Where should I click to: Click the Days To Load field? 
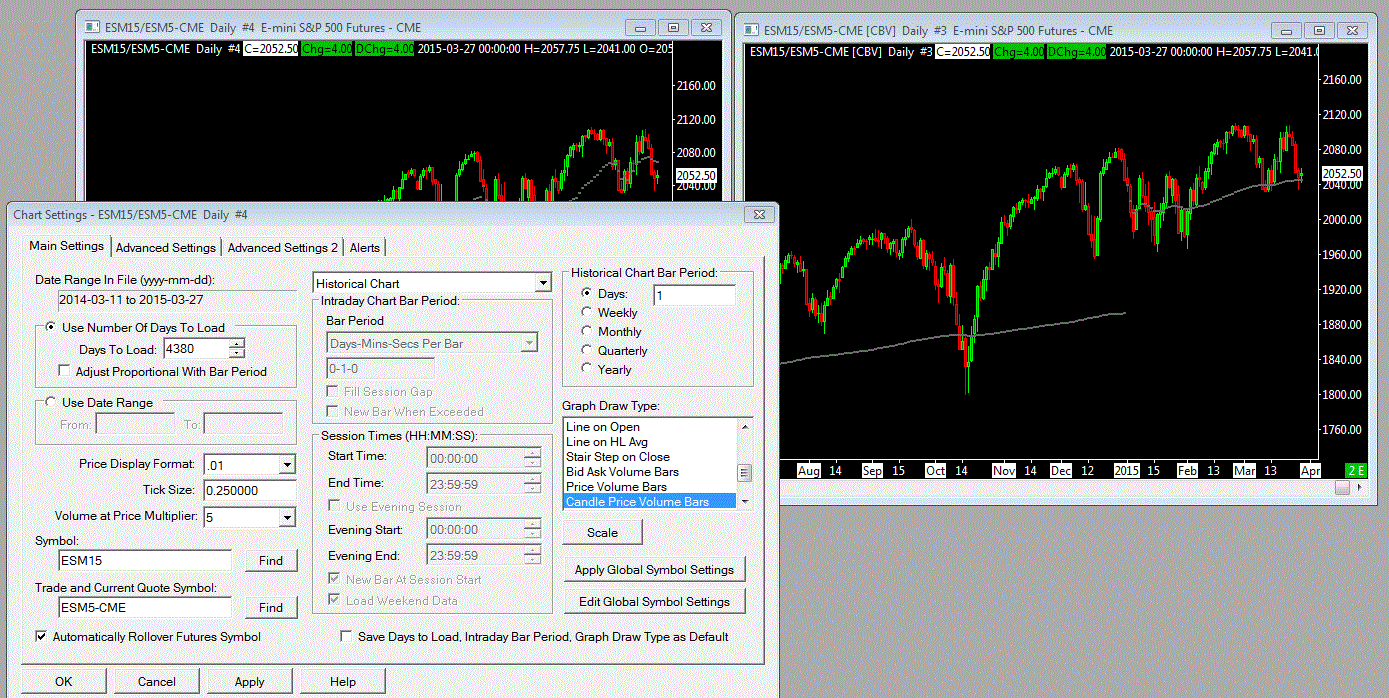(x=196, y=349)
